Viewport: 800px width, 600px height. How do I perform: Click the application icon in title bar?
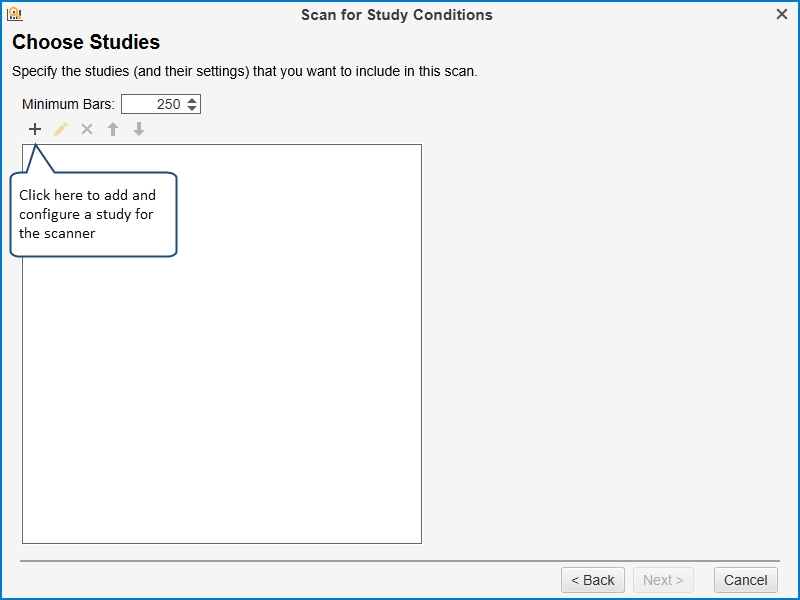click(15, 14)
